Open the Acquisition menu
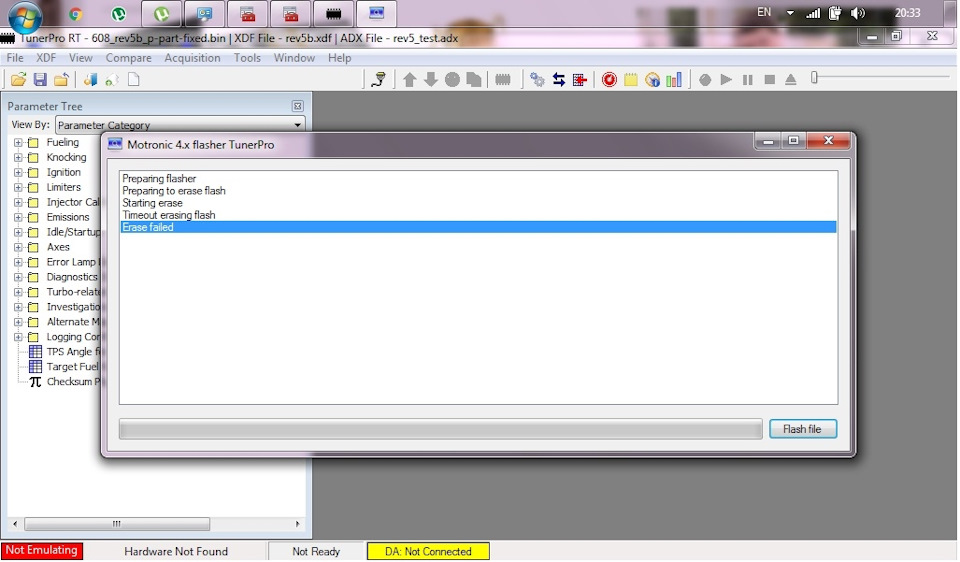 tap(192, 58)
